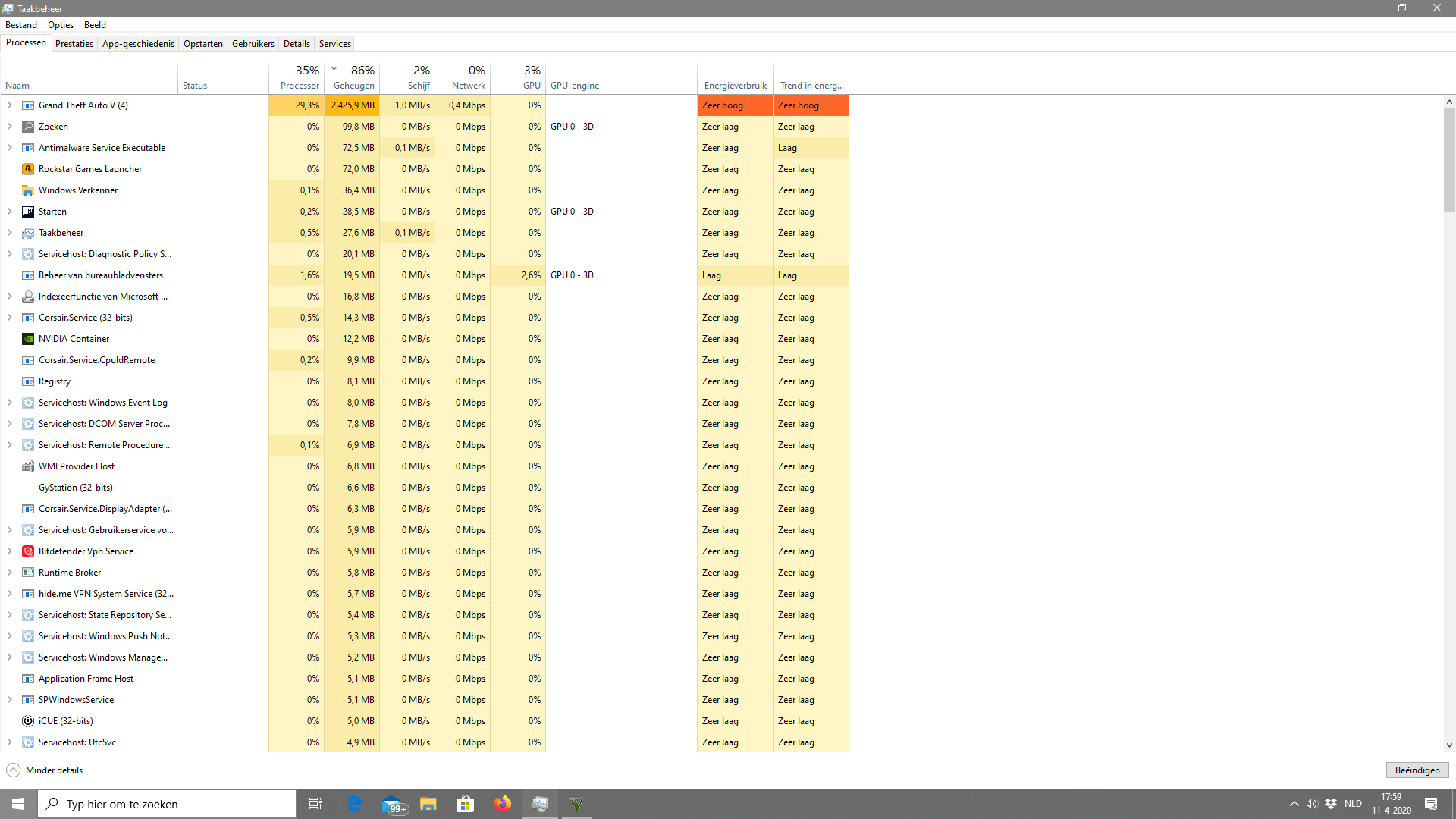Viewport: 1456px width, 819px height.
Task: Expand the Grand Theft Auto V process group
Action: coord(10,105)
